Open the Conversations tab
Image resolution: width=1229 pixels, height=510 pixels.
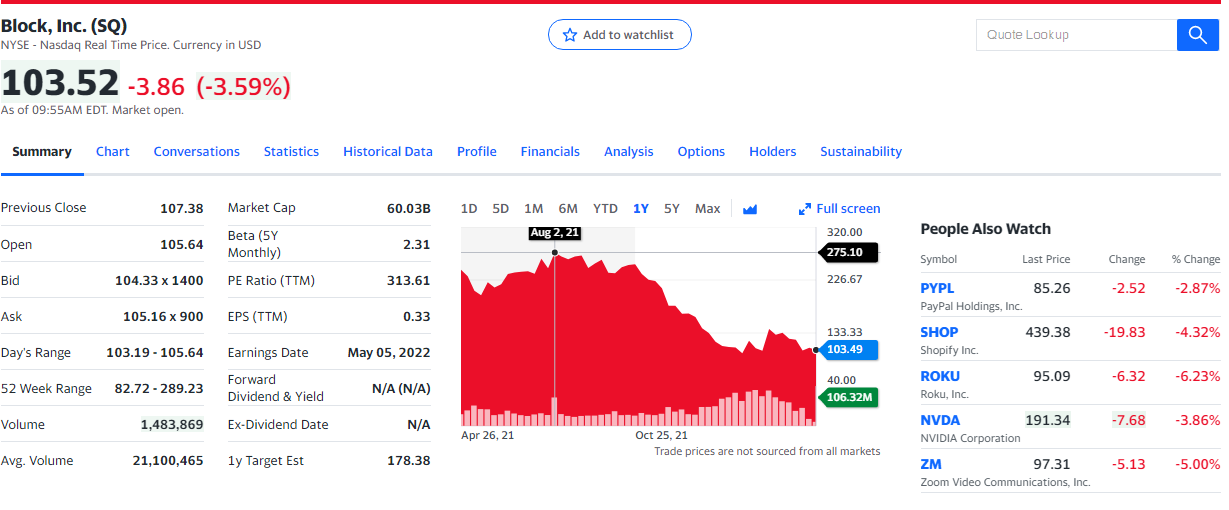197,152
